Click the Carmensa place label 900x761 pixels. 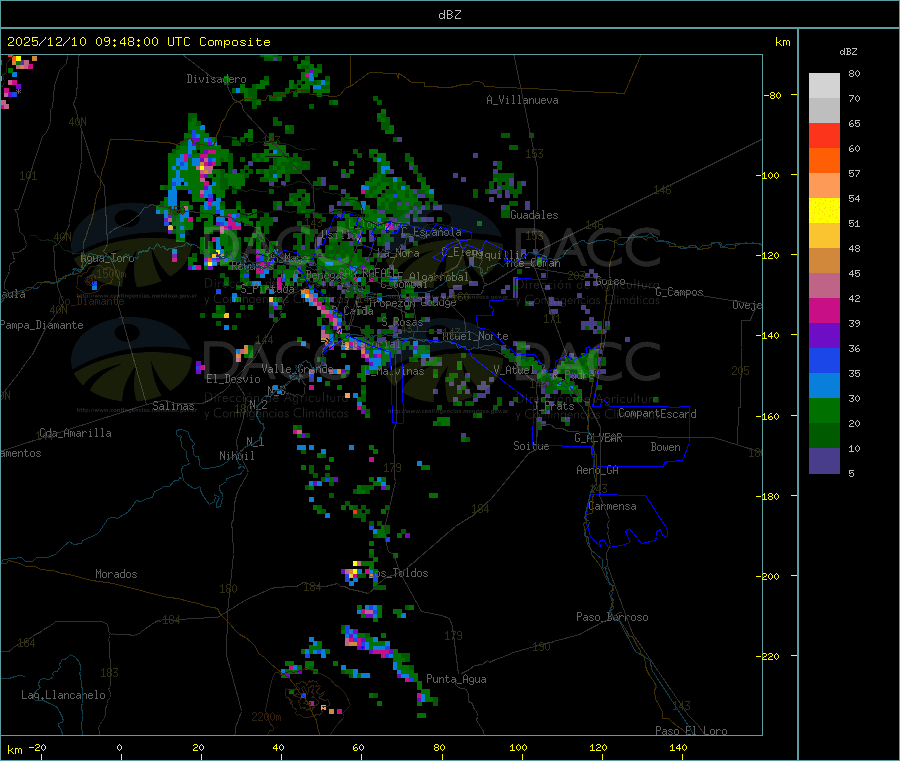[x=612, y=506]
